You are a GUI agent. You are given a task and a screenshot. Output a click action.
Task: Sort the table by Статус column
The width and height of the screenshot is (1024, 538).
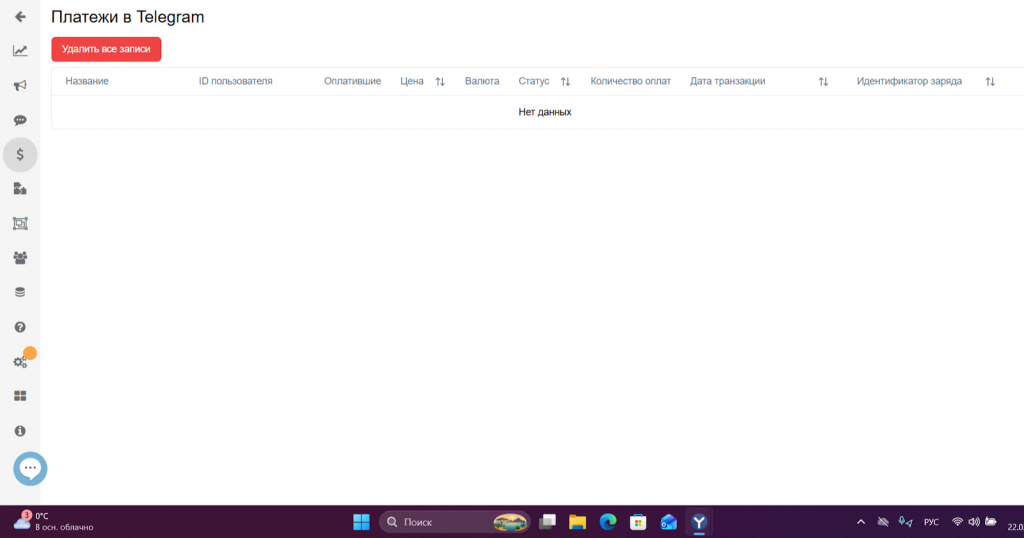pos(565,82)
